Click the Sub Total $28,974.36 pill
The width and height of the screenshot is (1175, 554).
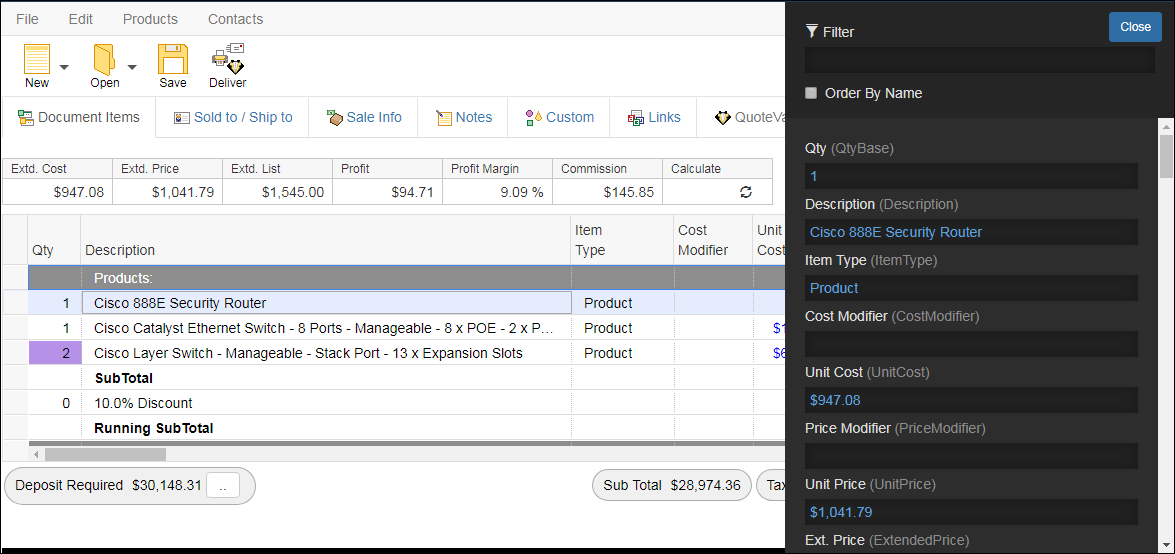point(671,486)
